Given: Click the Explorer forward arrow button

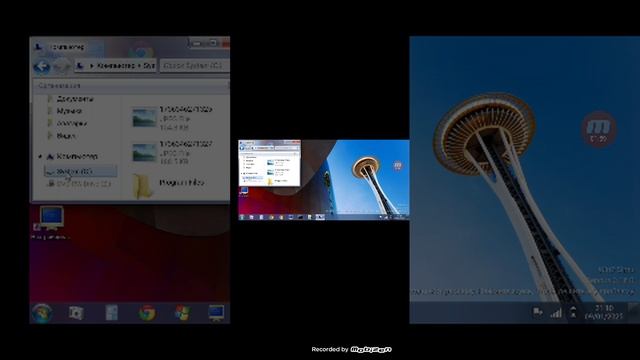Looking at the screenshot, I should [x=62, y=66].
